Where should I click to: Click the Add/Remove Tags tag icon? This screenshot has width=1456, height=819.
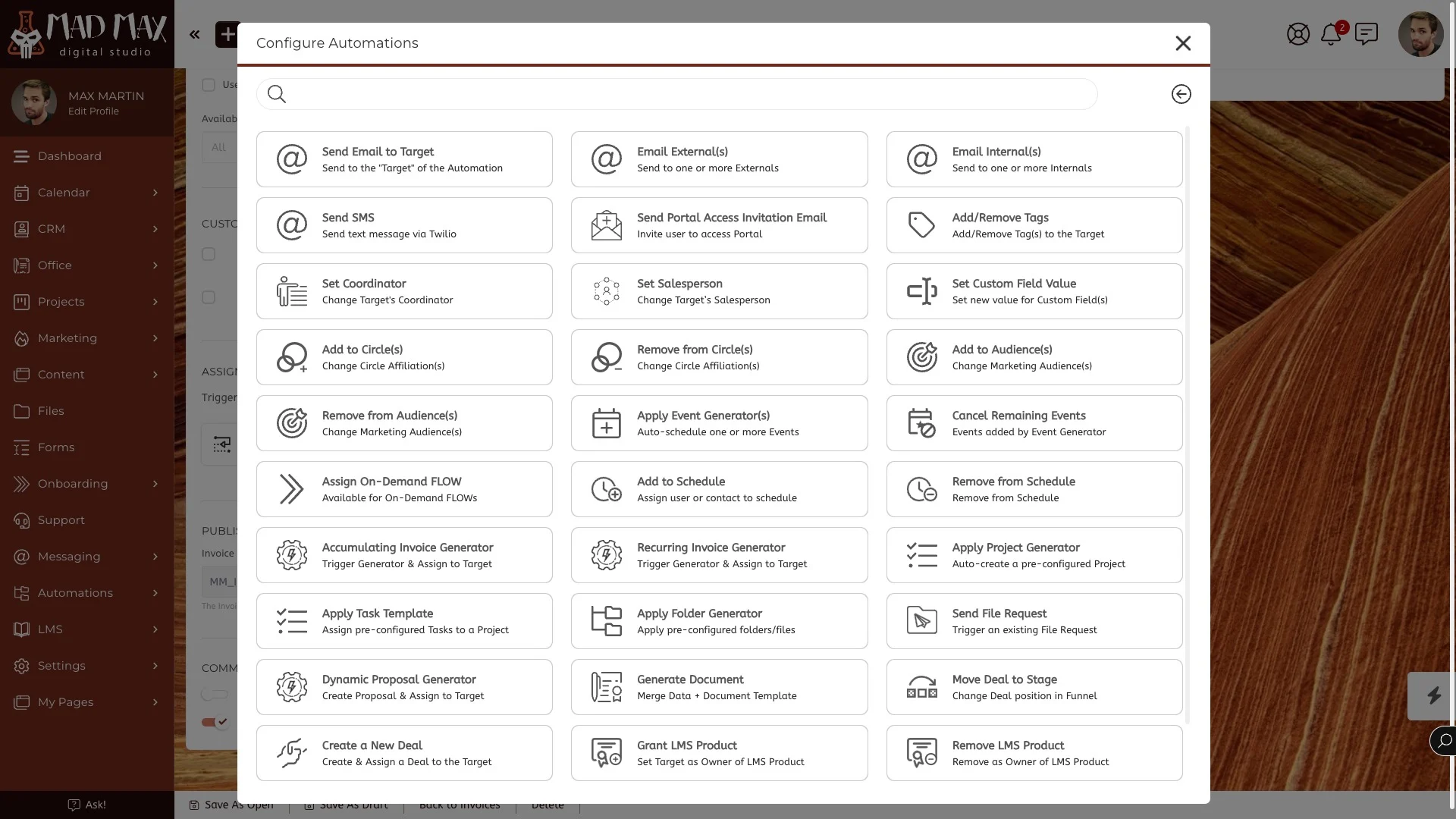921,224
